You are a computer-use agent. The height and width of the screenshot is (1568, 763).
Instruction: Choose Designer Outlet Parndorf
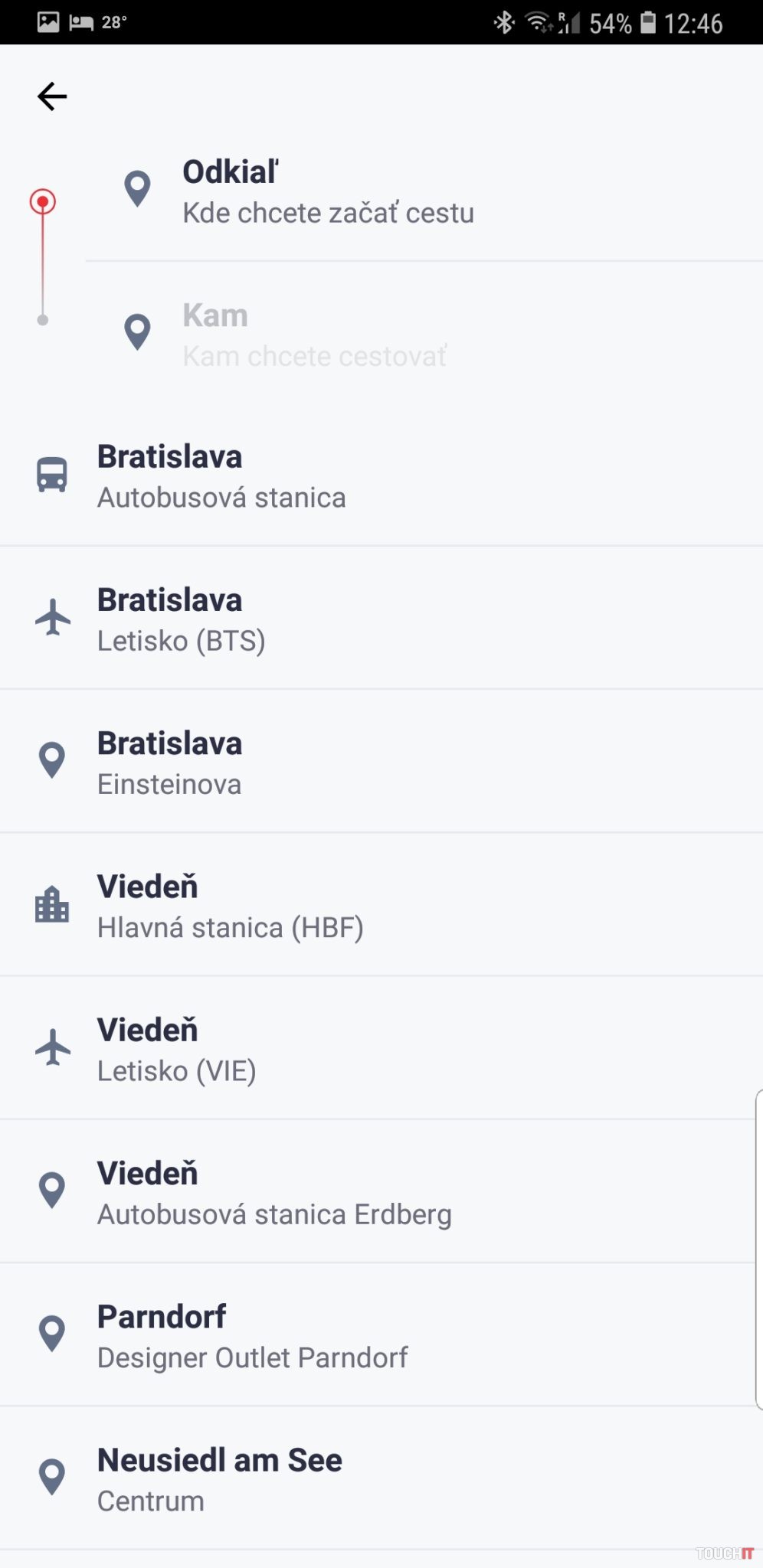point(253,1335)
